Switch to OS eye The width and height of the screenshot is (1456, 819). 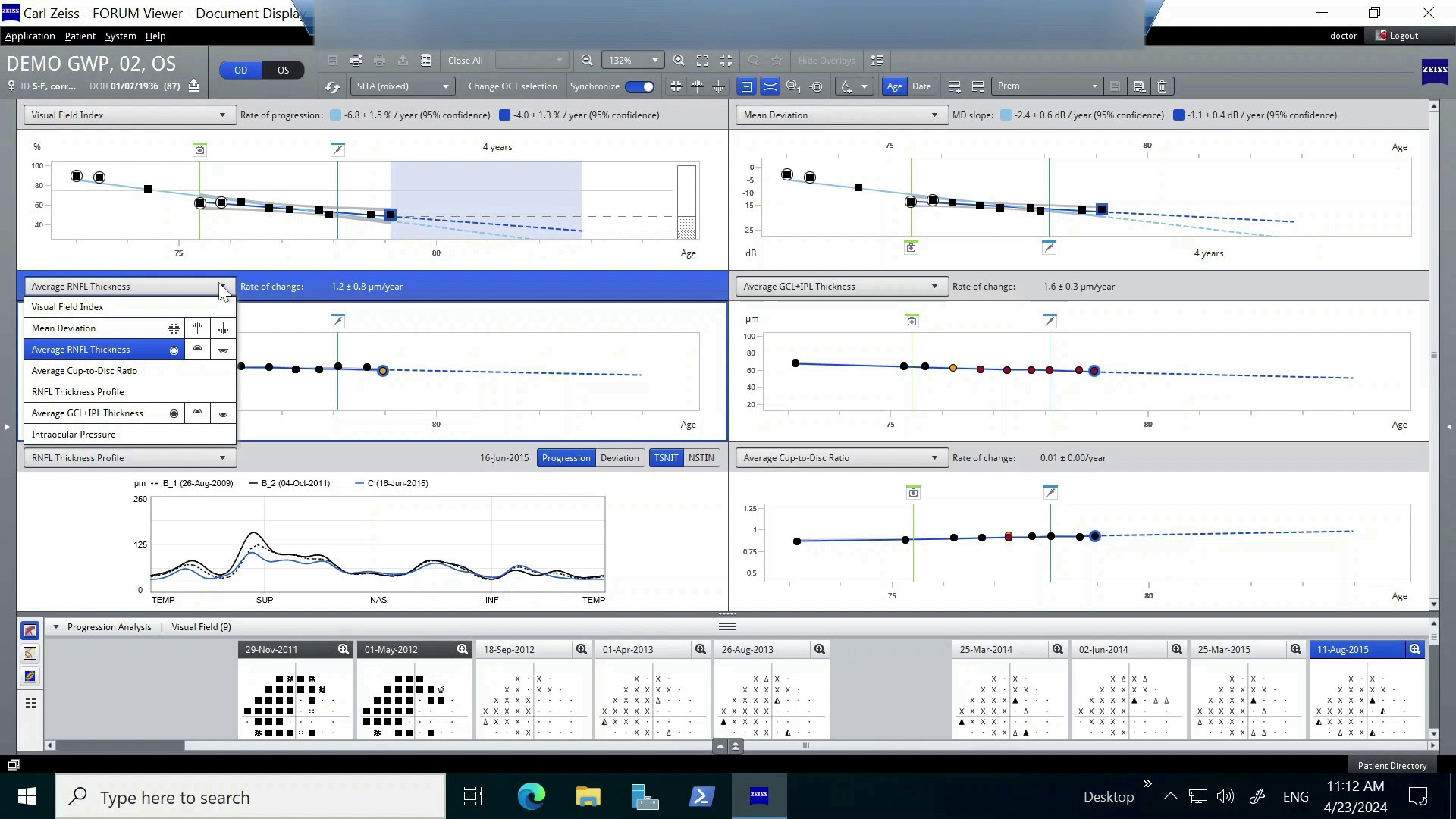point(283,70)
